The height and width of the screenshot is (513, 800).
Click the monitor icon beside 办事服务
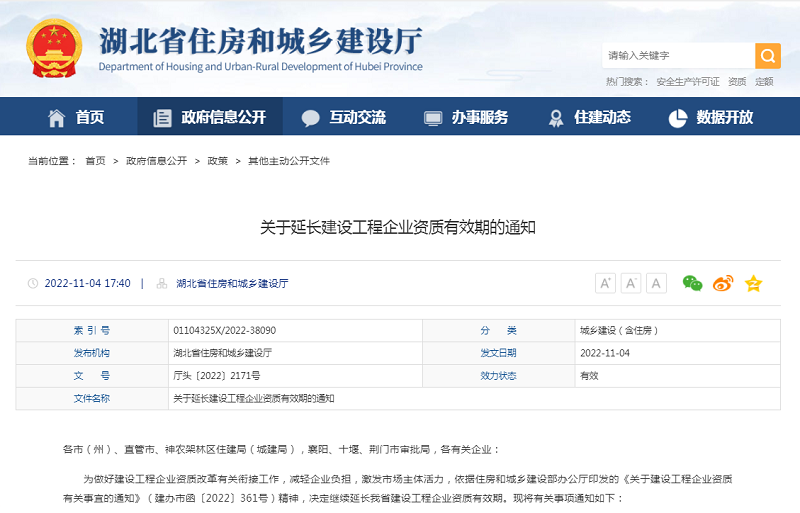click(433, 118)
